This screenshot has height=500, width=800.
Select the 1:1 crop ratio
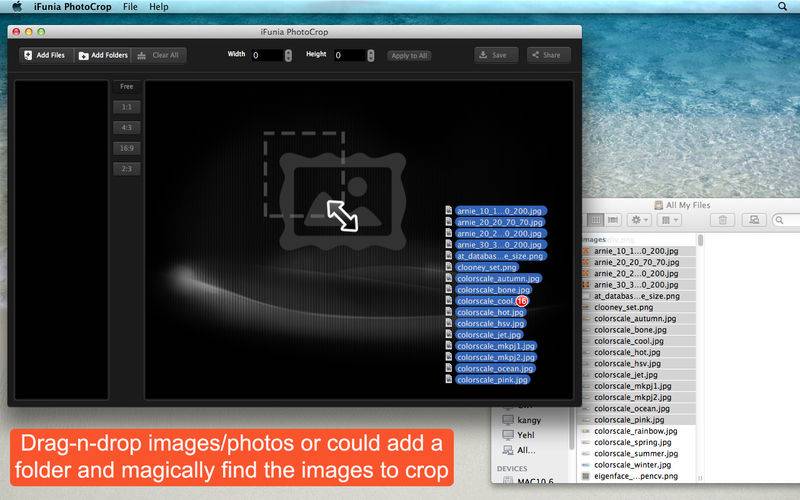pos(127,107)
